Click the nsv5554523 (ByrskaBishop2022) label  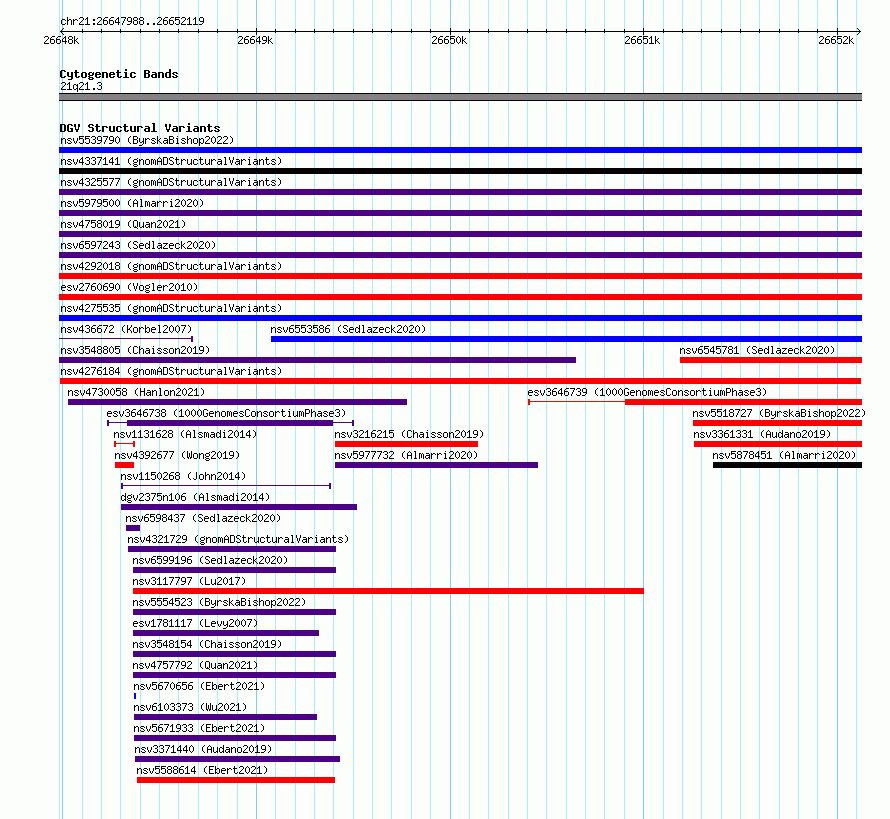click(x=219, y=602)
